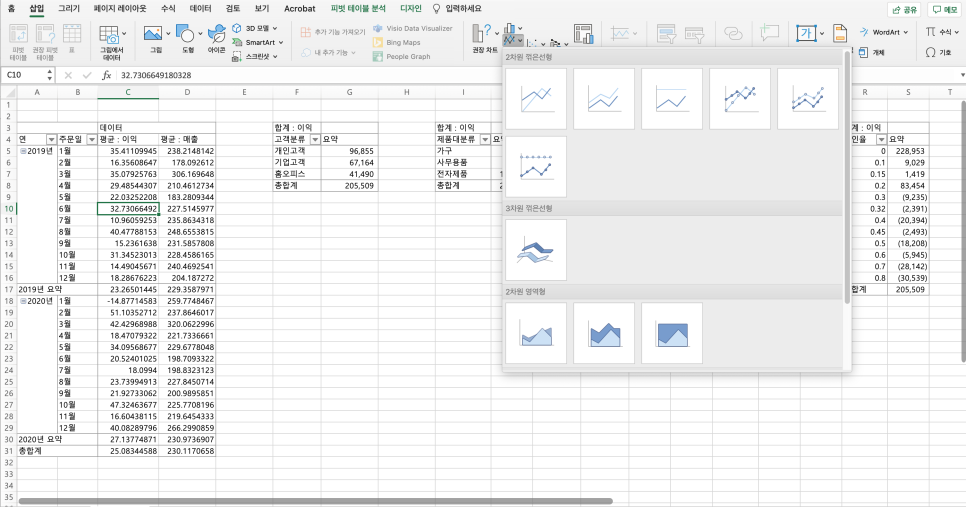Select the 3D line chart thumbnail

point(535,250)
